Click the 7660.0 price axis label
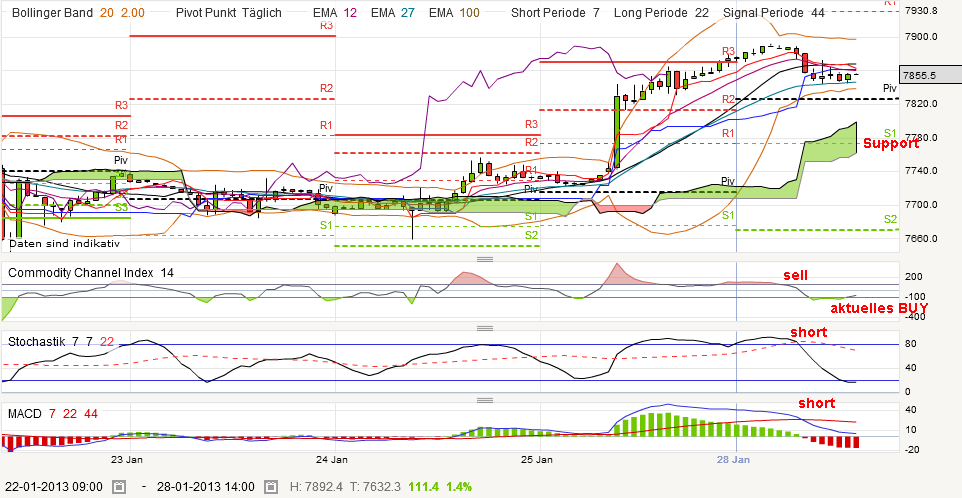962x498 pixels. pyautogui.click(x=922, y=238)
